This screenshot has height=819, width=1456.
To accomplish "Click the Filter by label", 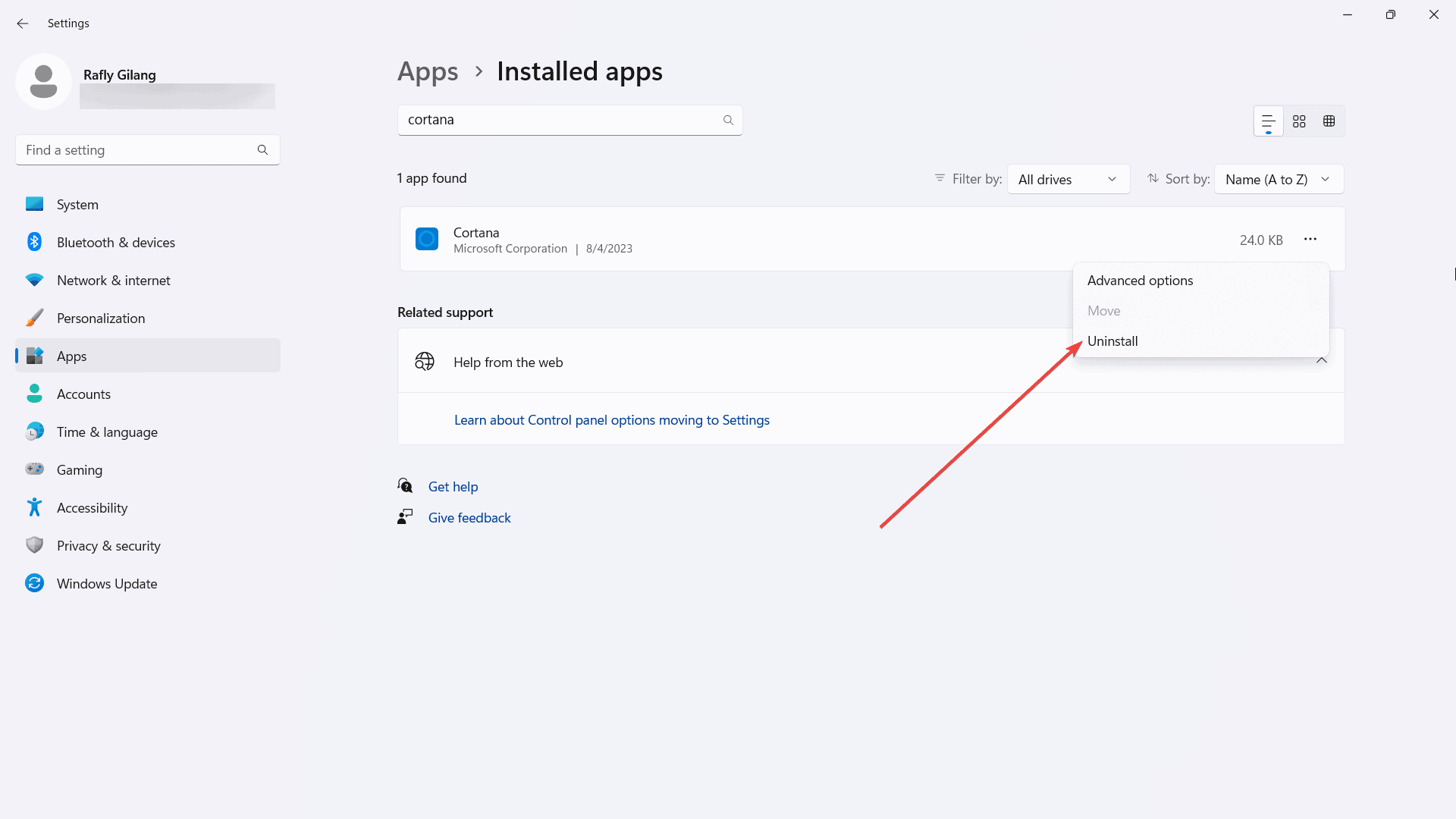I will (977, 179).
